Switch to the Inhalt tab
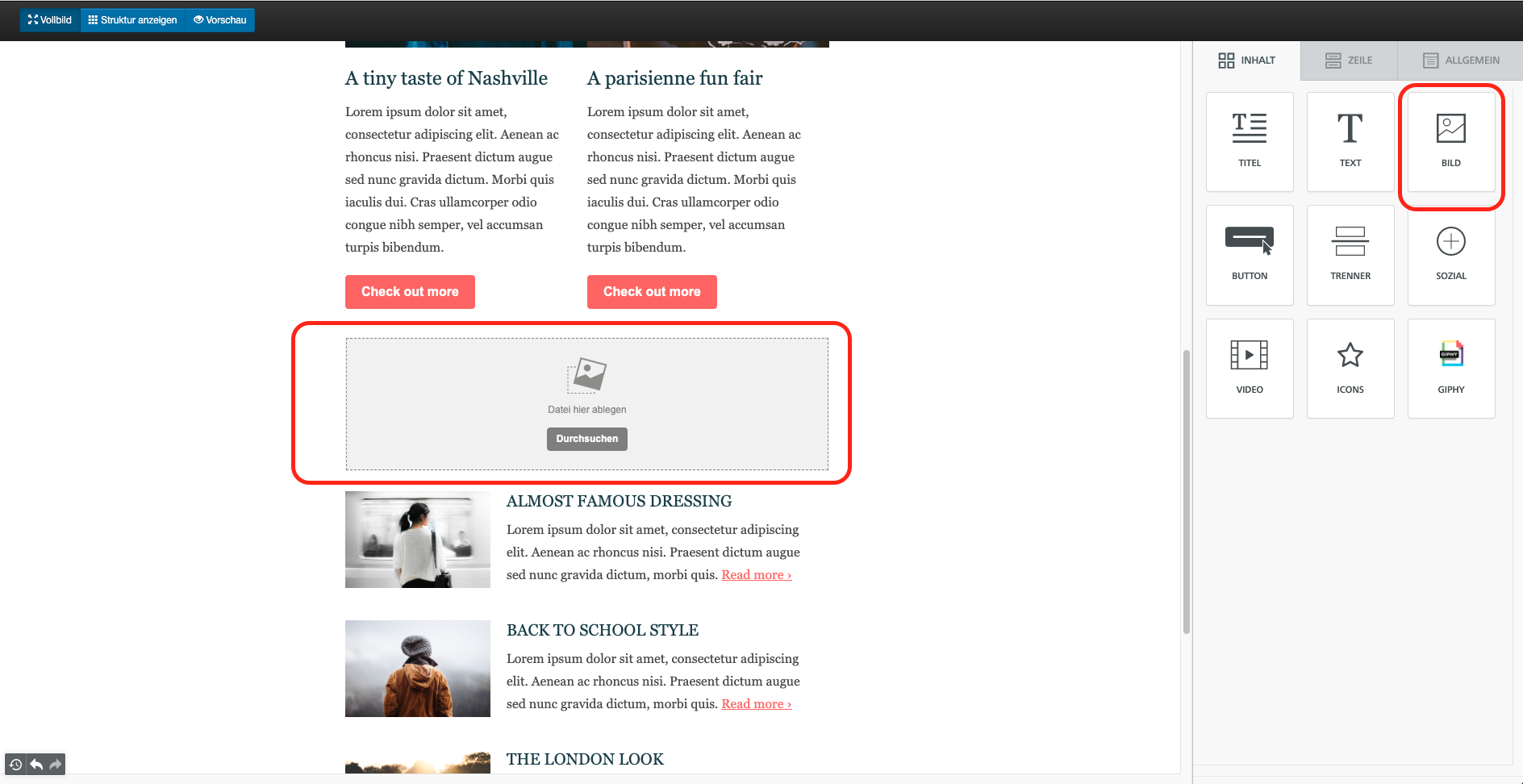This screenshot has height=784, width=1523. pos(1247,60)
